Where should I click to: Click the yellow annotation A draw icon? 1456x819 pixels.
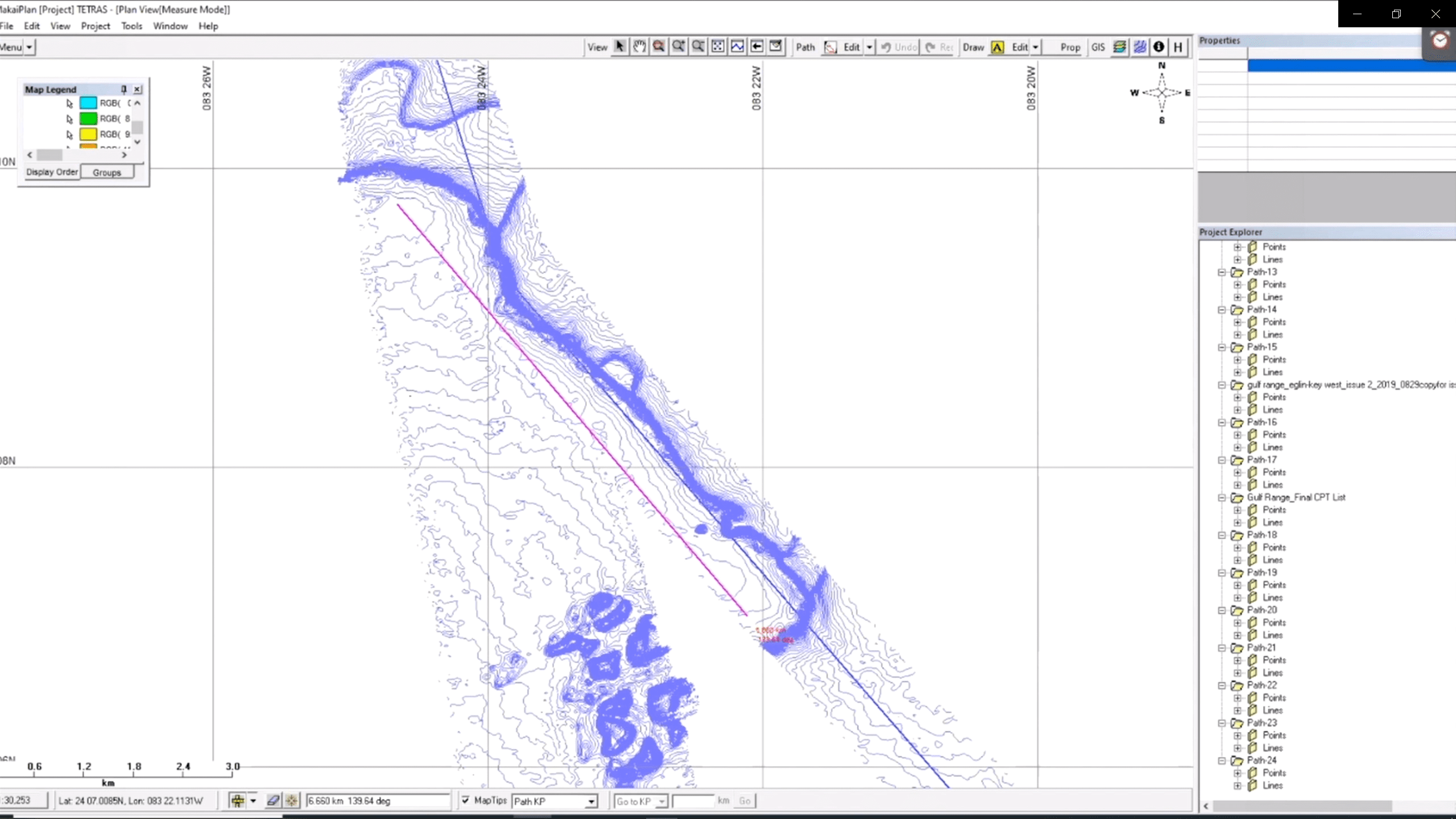(x=997, y=47)
